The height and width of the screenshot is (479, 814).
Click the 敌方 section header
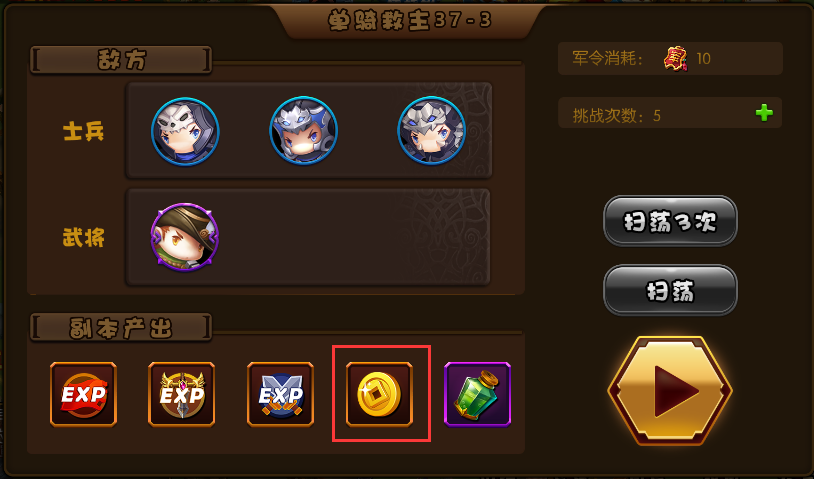121,60
